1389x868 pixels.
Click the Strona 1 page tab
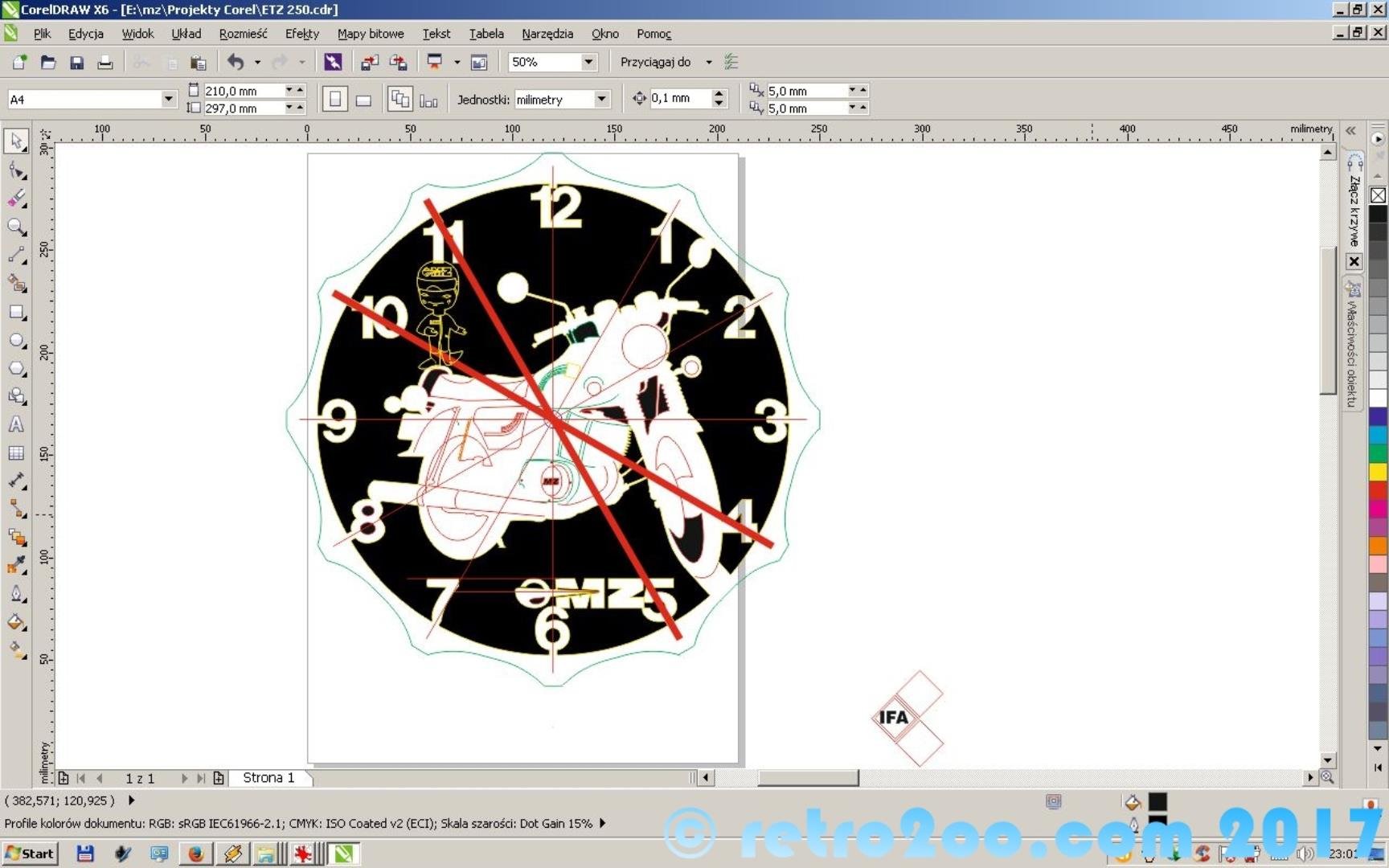(268, 778)
